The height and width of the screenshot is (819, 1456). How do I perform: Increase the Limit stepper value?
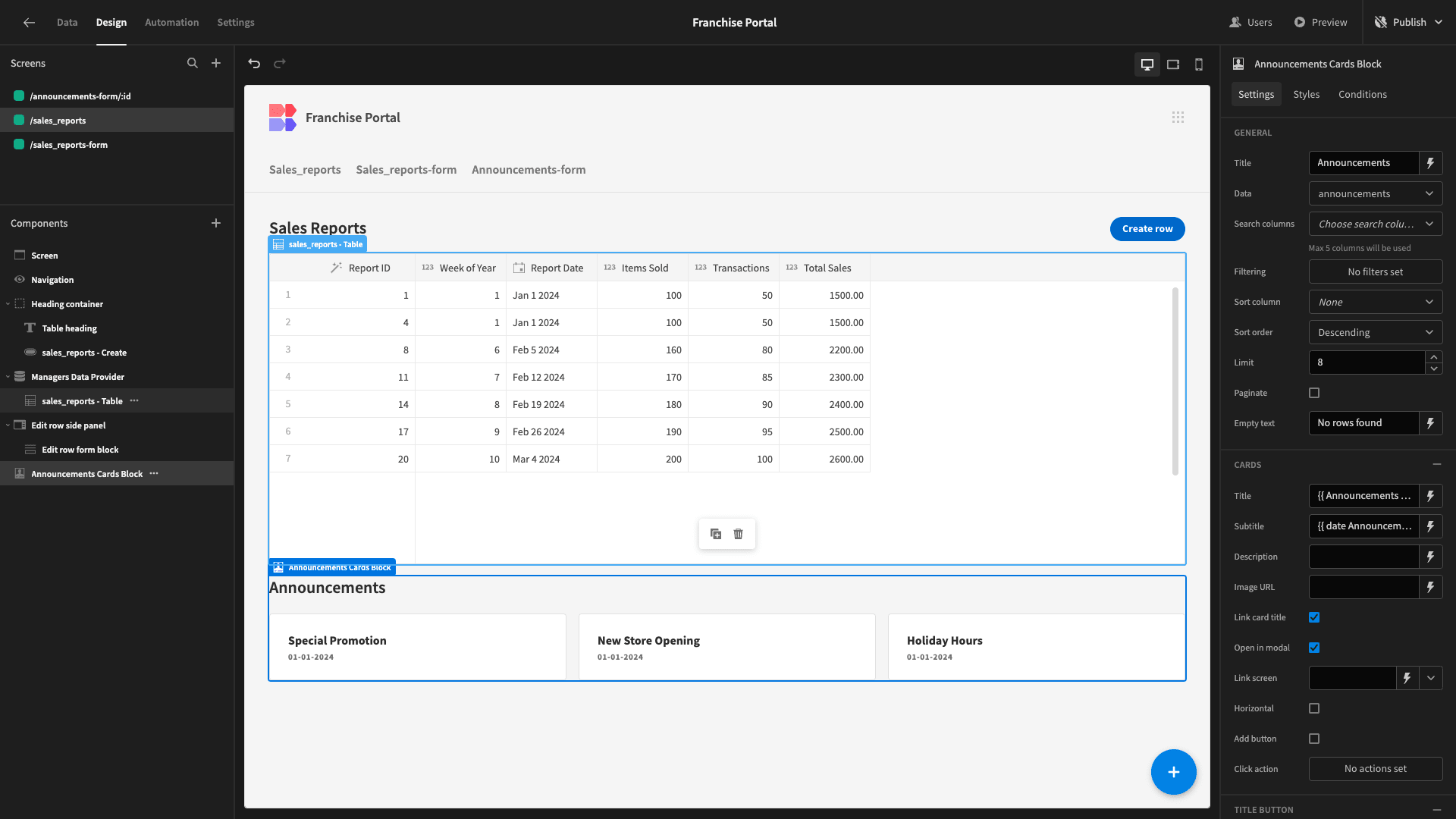point(1433,356)
